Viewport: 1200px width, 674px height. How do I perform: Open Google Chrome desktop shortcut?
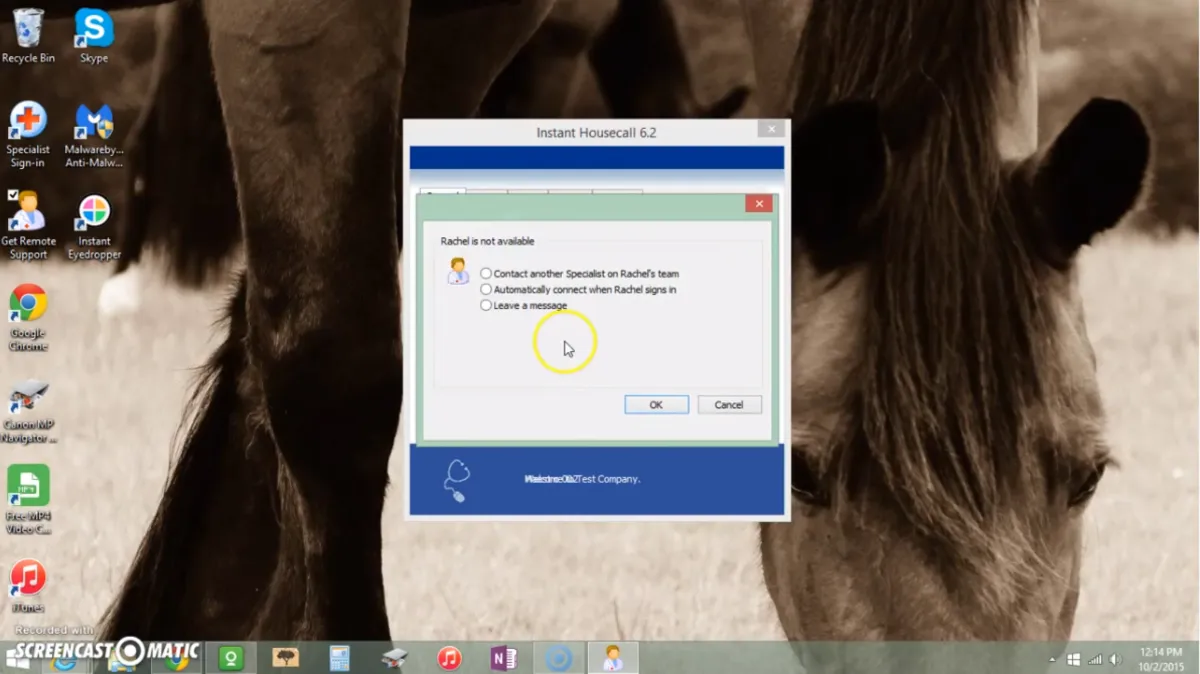point(28,317)
